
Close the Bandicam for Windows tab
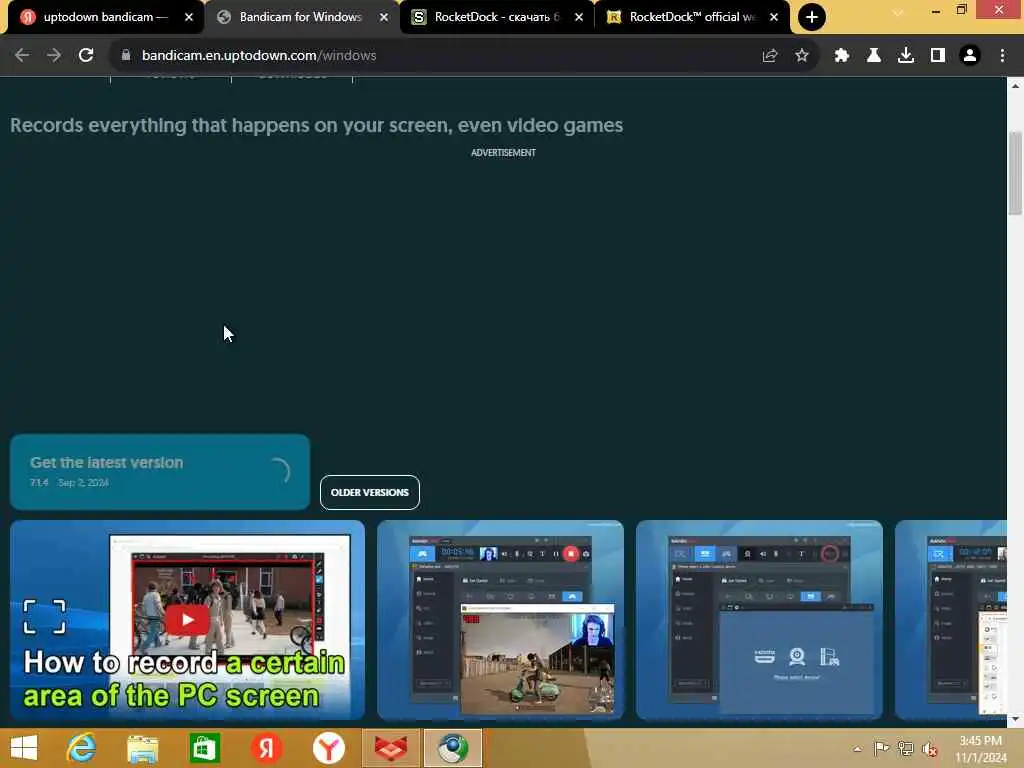384,17
